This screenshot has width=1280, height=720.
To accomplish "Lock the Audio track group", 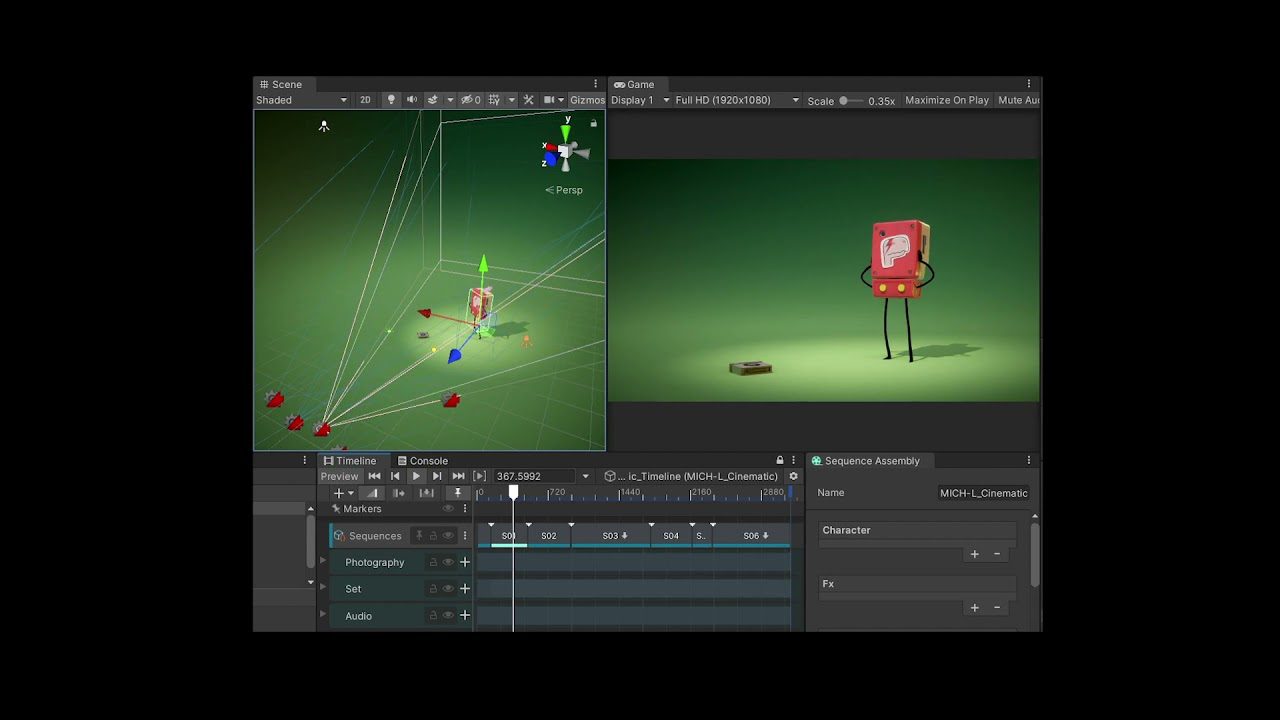I will point(433,616).
